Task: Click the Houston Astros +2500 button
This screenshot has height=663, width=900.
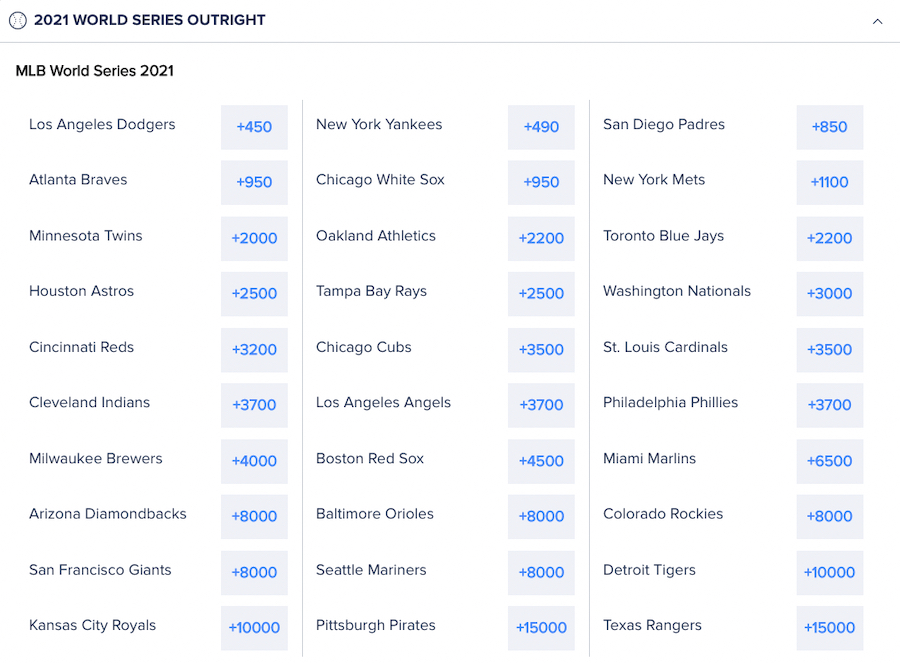Action: click(x=254, y=294)
